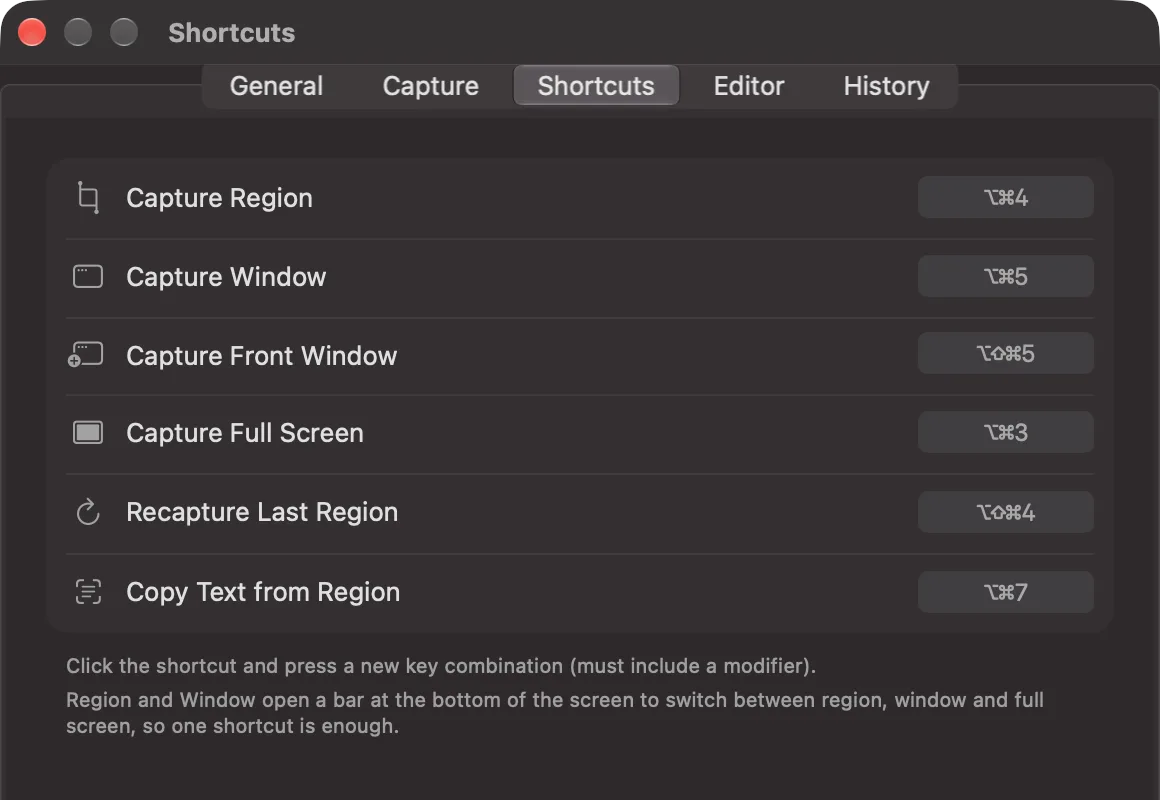Click the Capture Region crop icon

point(88,198)
